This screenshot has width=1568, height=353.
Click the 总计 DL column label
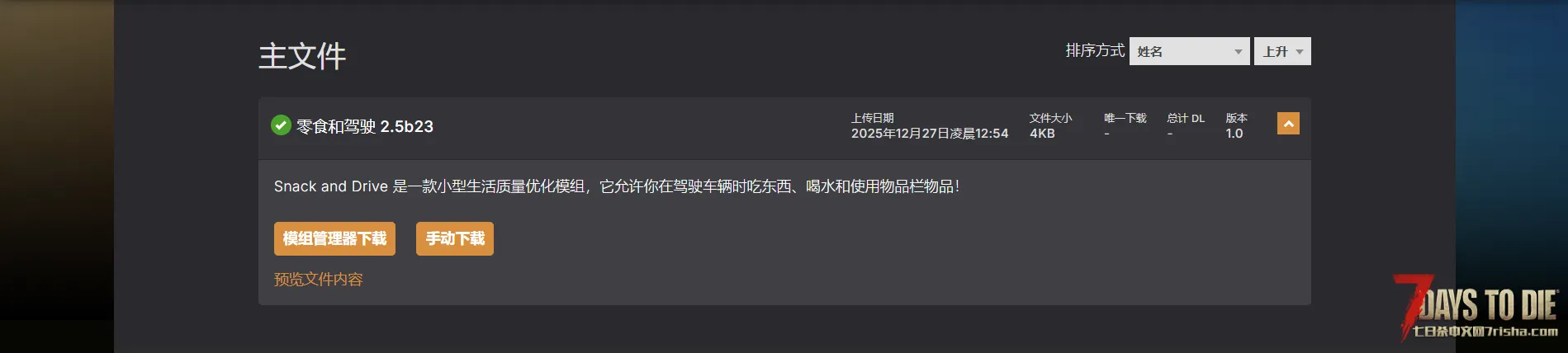(x=1186, y=118)
